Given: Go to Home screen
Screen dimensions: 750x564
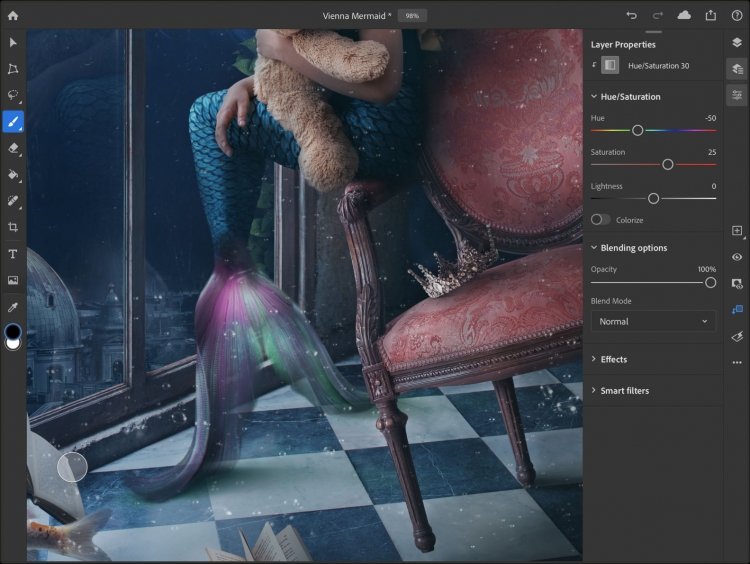Looking at the screenshot, I should [13, 15].
